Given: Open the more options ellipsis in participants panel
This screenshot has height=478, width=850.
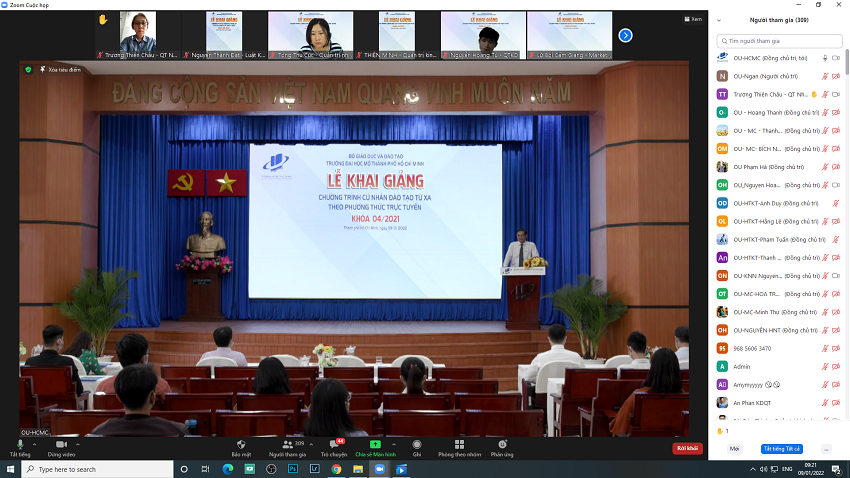Looking at the screenshot, I should pyautogui.click(x=825, y=449).
